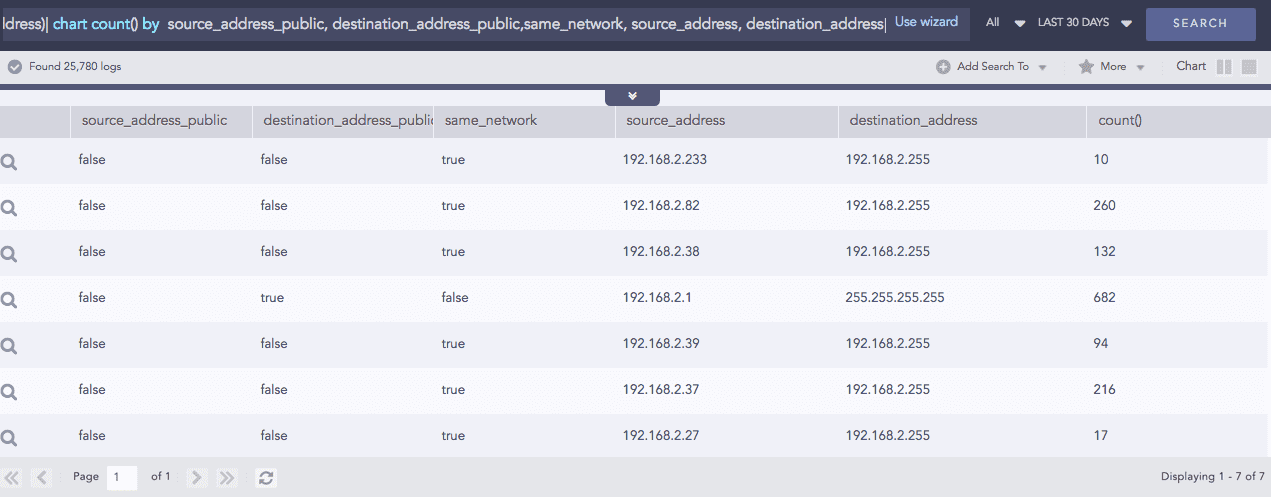Jump to the first results page

tap(13, 478)
